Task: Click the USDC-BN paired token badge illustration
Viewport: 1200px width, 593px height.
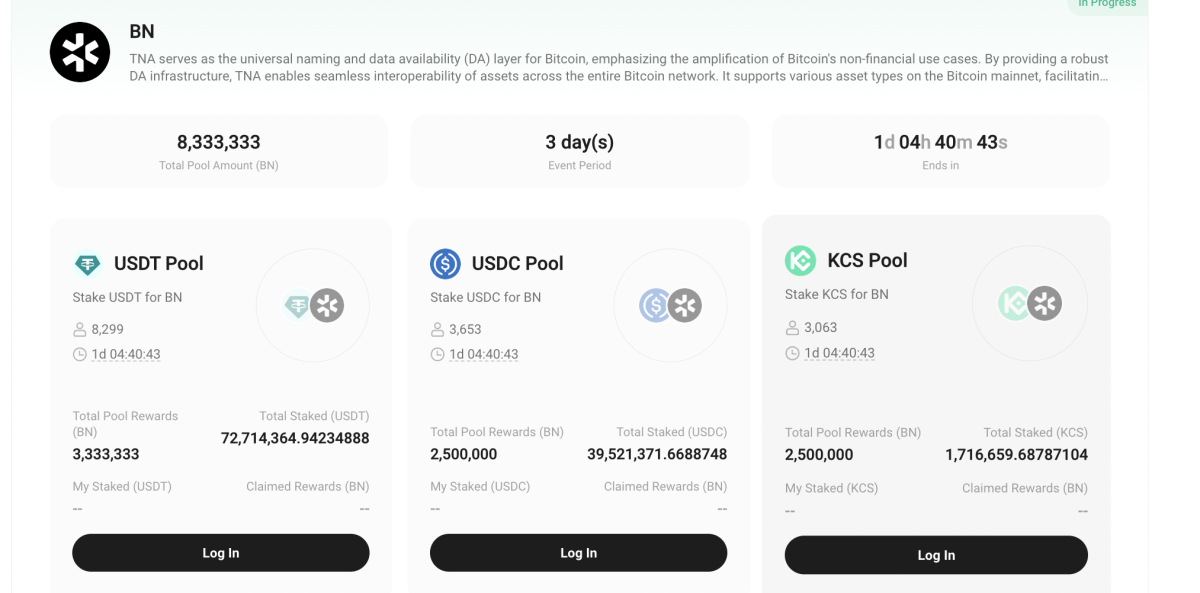Action: pyautogui.click(x=670, y=305)
